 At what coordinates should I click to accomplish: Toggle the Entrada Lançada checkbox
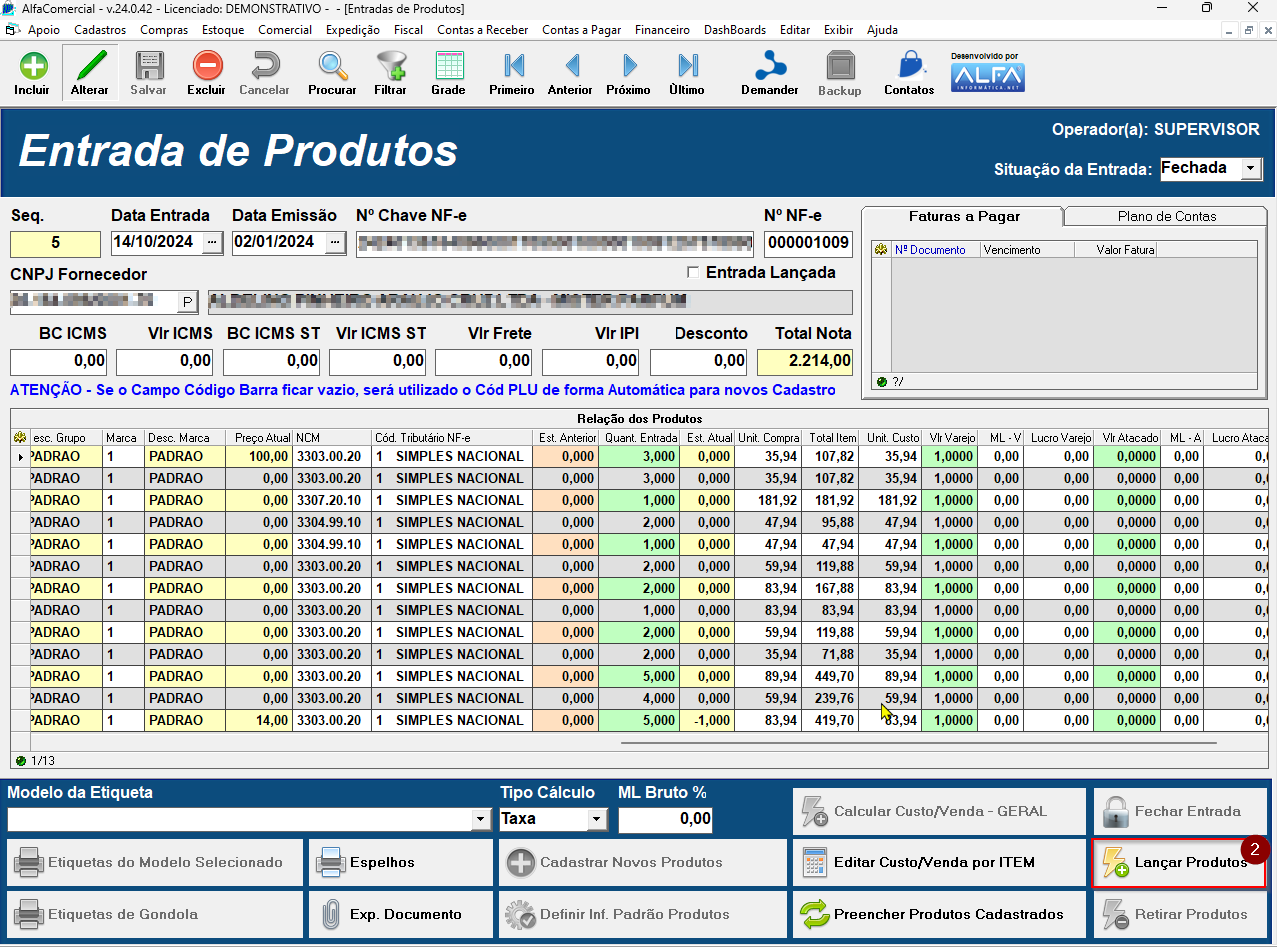tap(693, 273)
